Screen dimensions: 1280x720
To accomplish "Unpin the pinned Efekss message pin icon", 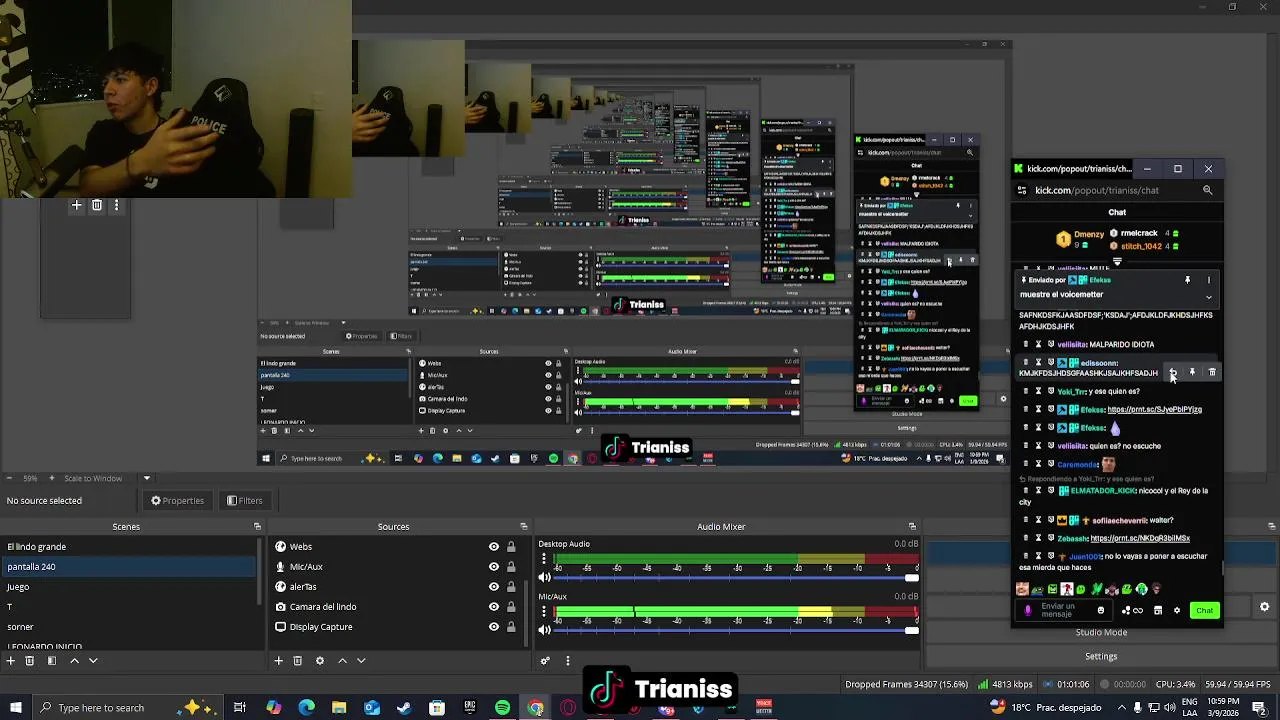I will point(1188,280).
